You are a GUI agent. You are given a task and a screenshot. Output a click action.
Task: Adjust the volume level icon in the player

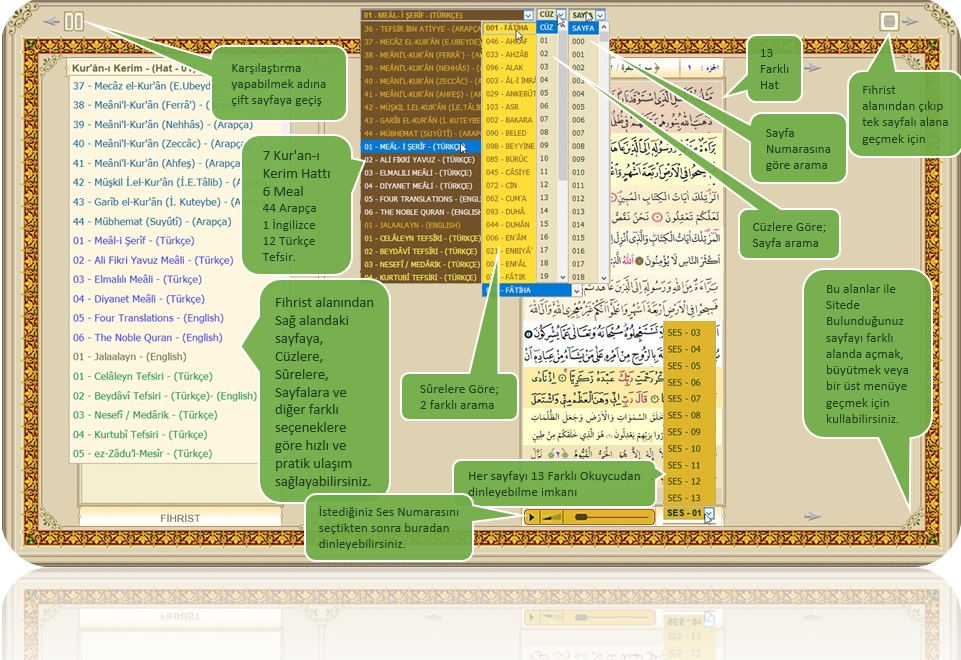(552, 517)
